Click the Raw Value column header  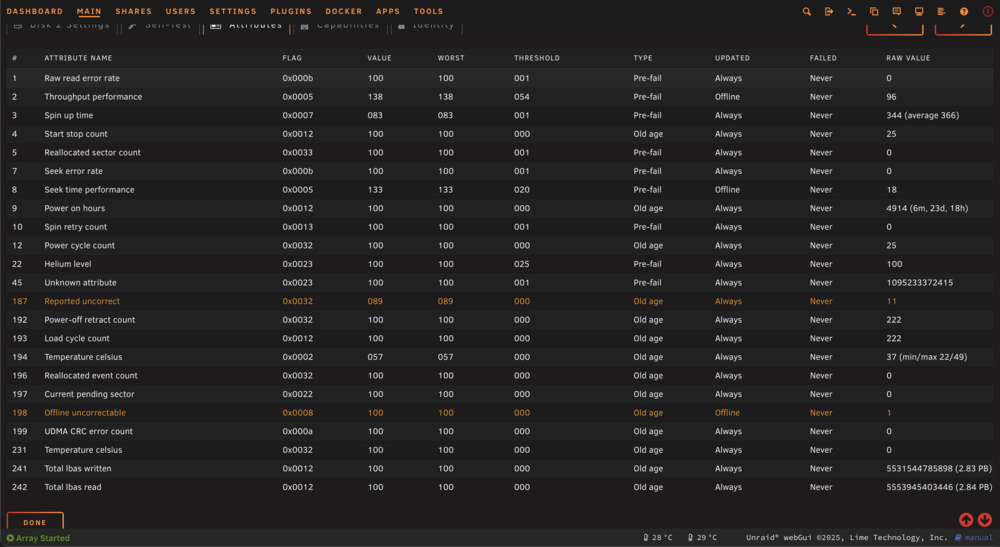pos(908,58)
